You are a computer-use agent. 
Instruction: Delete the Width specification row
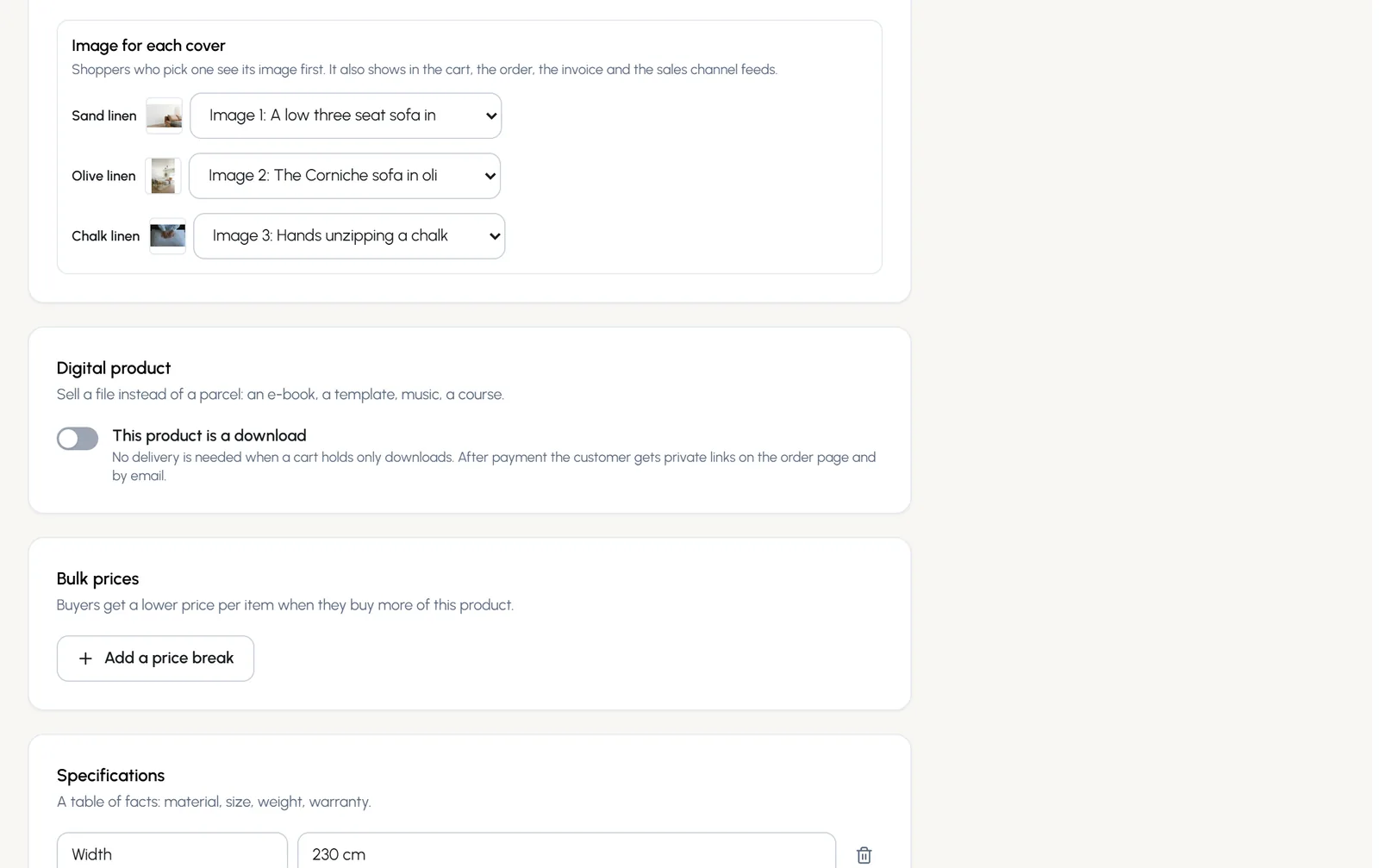(x=864, y=854)
